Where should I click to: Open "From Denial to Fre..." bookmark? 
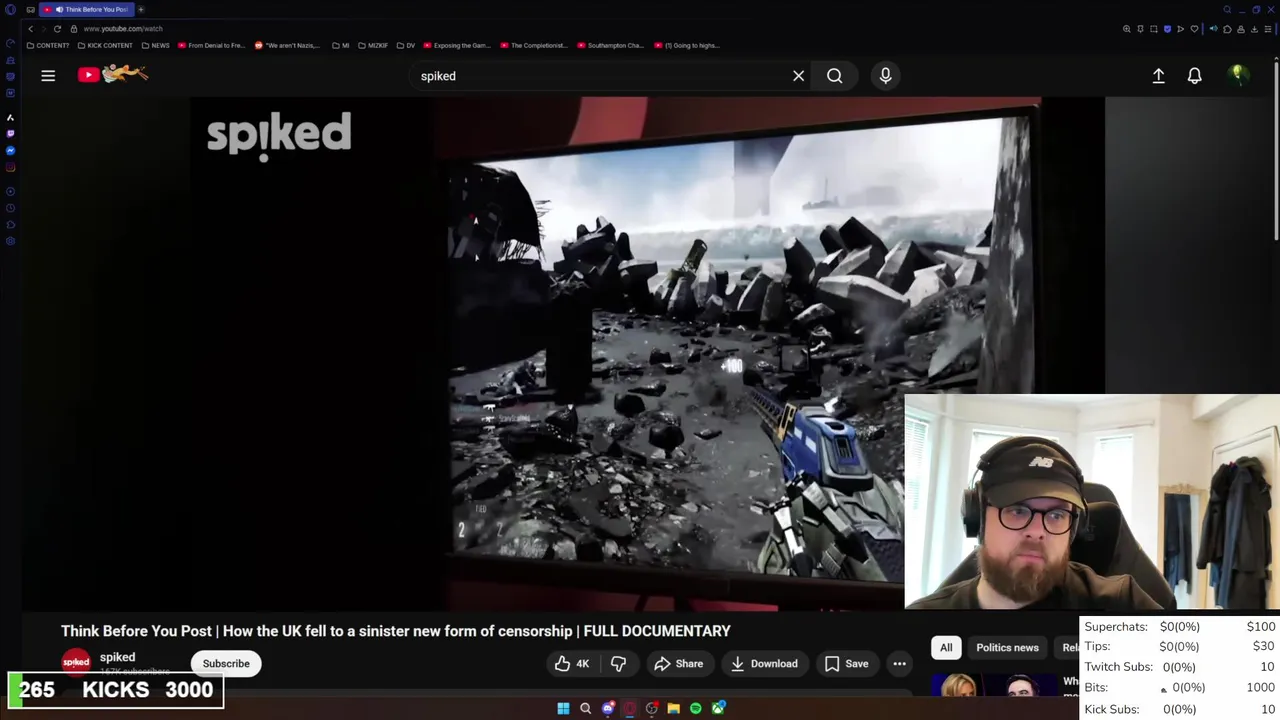point(211,45)
